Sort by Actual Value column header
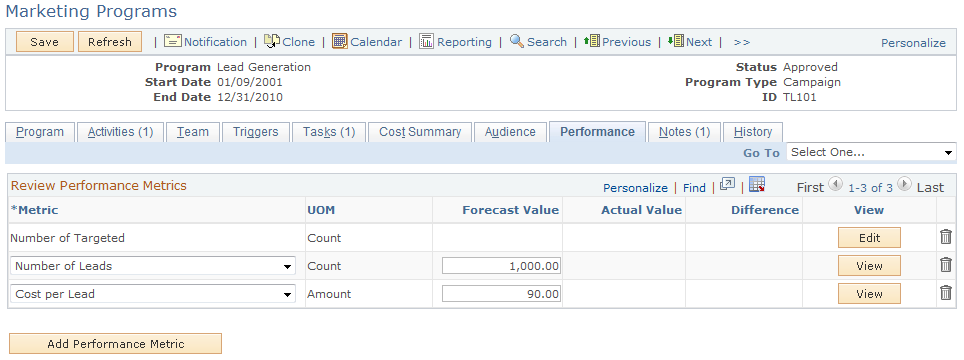 pyautogui.click(x=641, y=209)
